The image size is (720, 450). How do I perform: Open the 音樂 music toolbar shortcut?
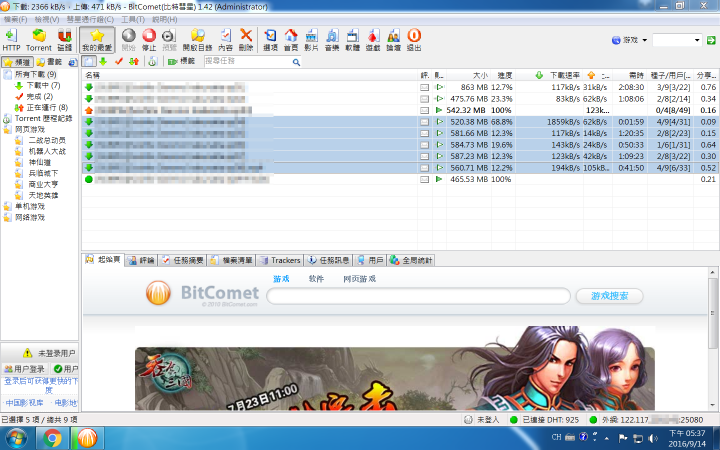[332, 40]
